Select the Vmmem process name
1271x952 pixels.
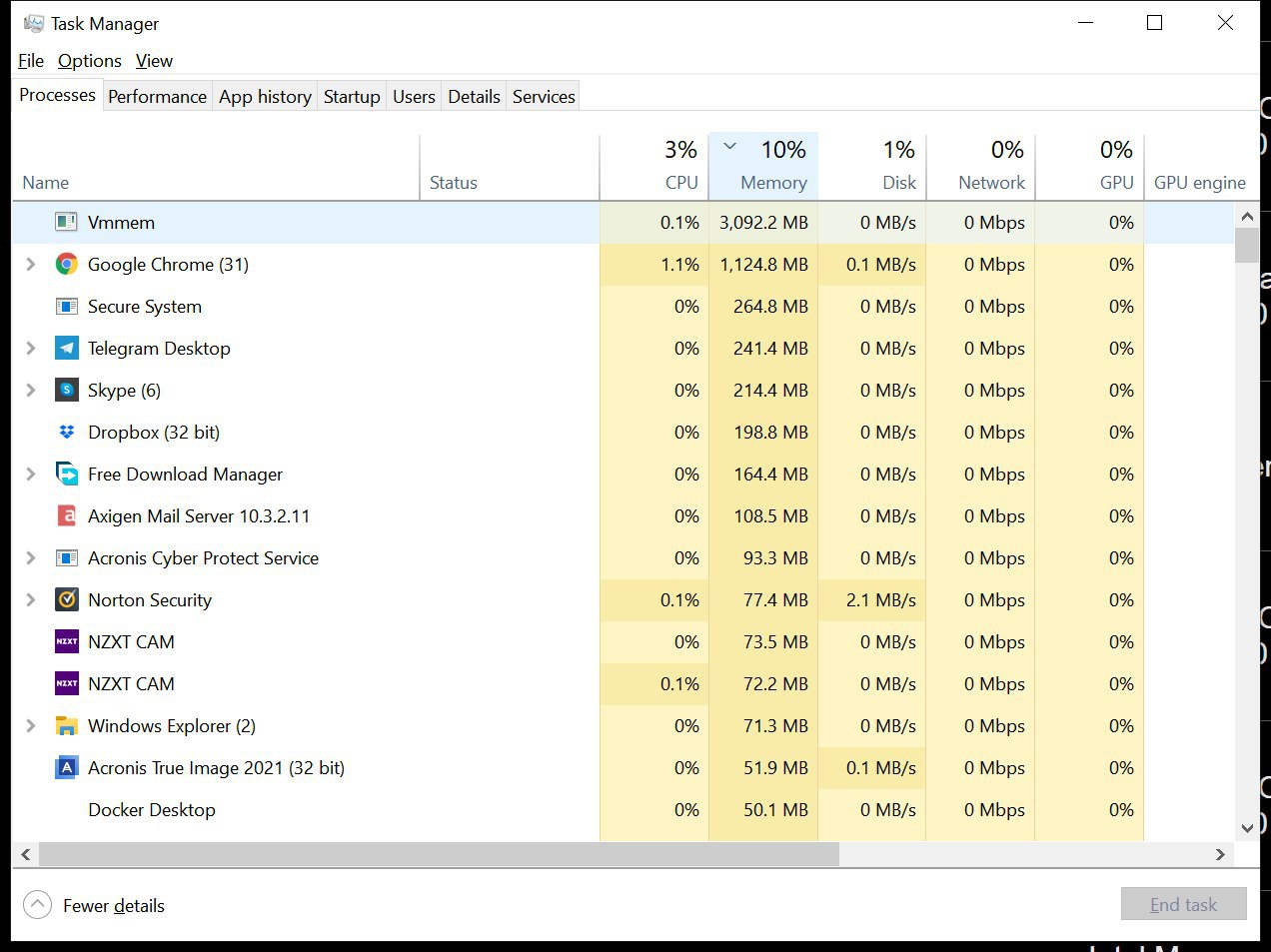tap(121, 223)
